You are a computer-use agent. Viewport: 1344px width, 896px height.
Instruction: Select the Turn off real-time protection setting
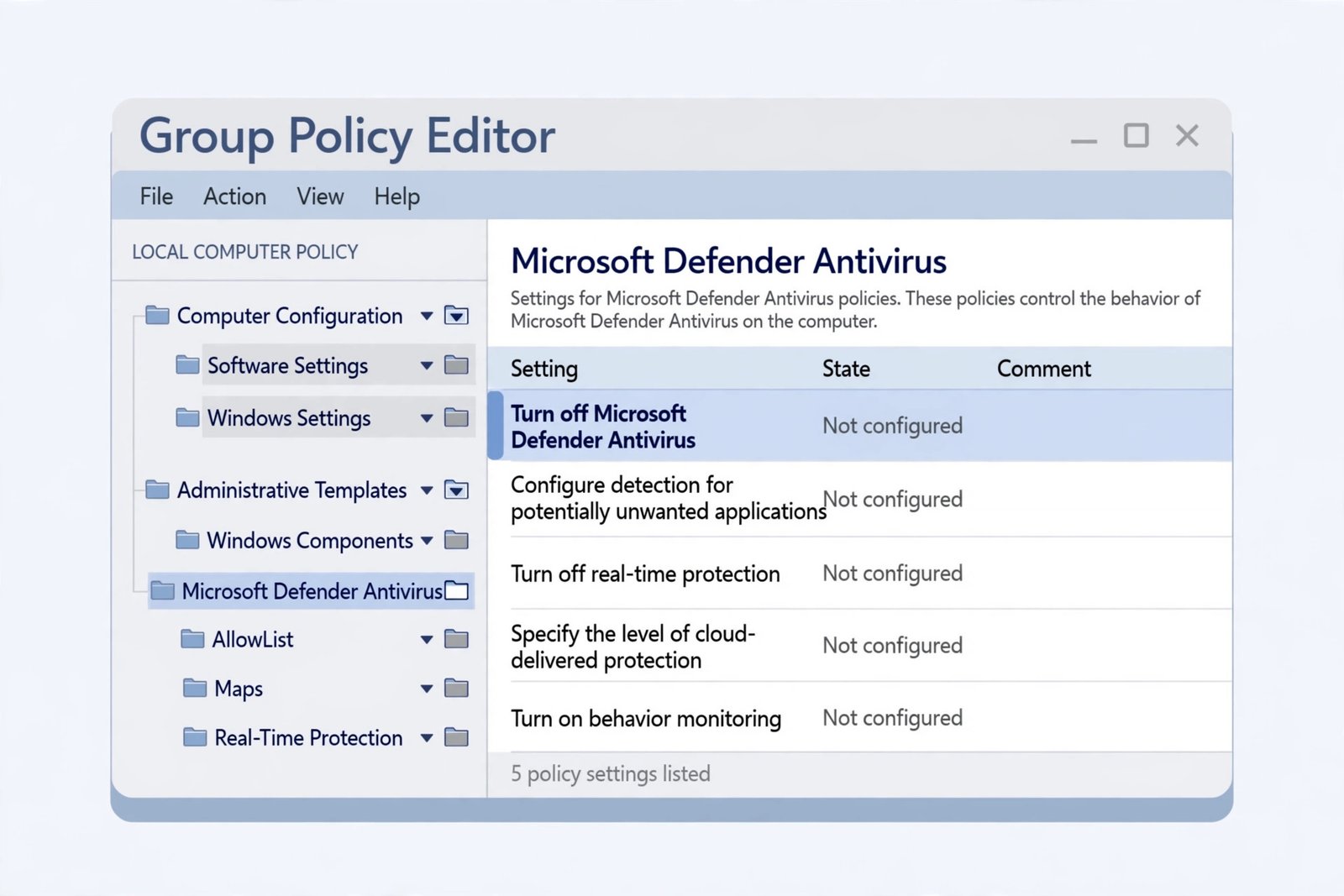tap(860, 574)
